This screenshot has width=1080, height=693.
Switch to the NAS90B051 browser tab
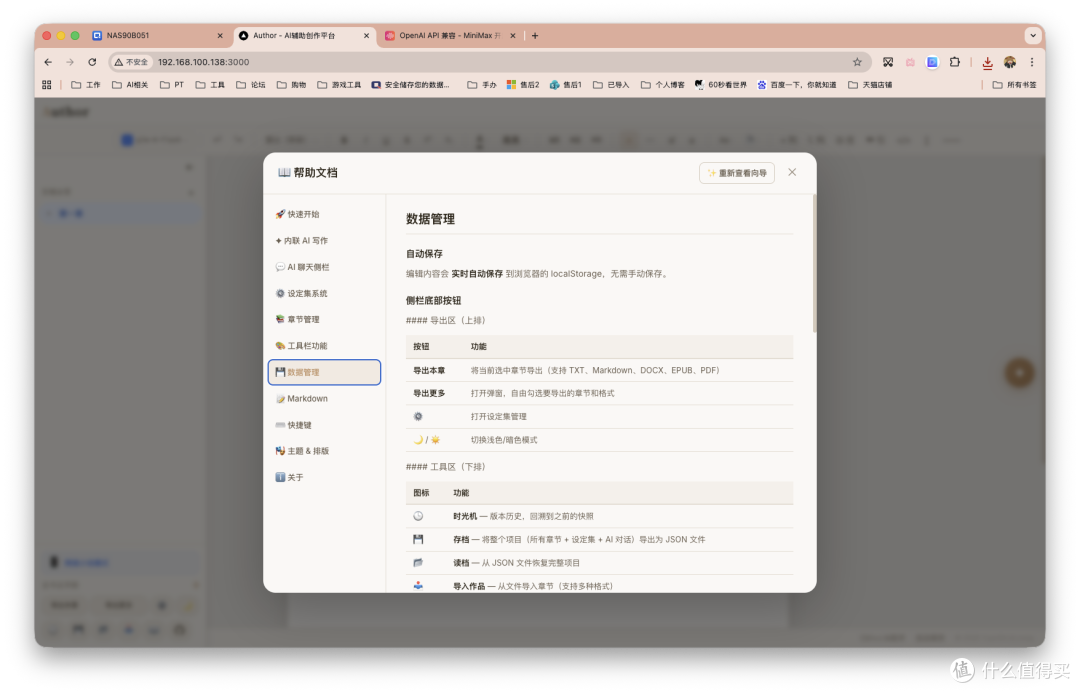(x=157, y=35)
